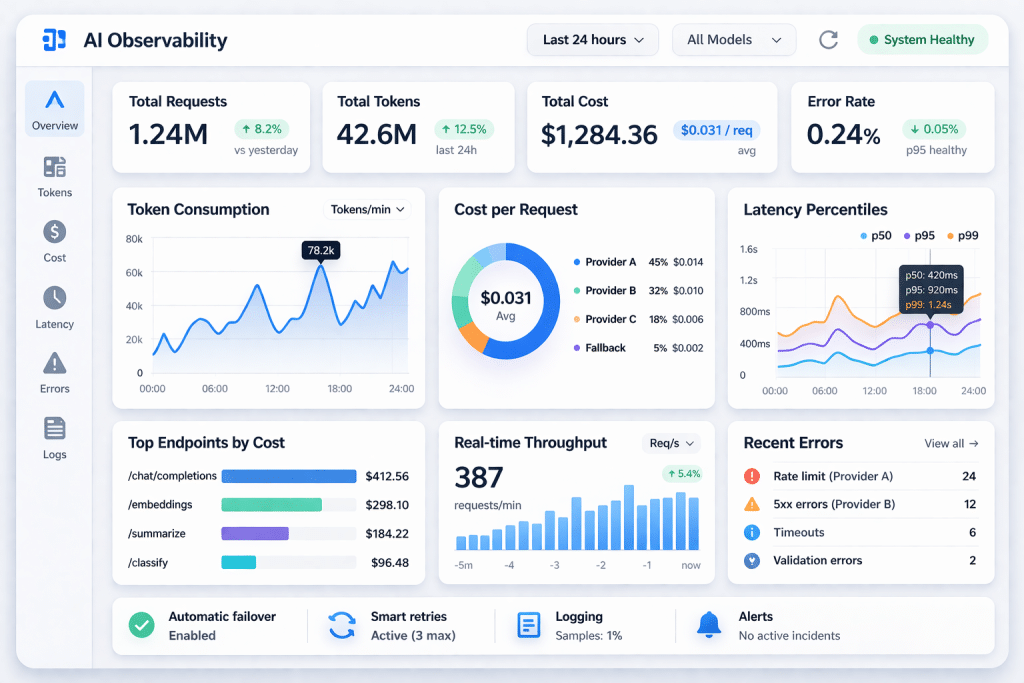Expand the All Models dropdown
The image size is (1024, 683).
point(734,40)
